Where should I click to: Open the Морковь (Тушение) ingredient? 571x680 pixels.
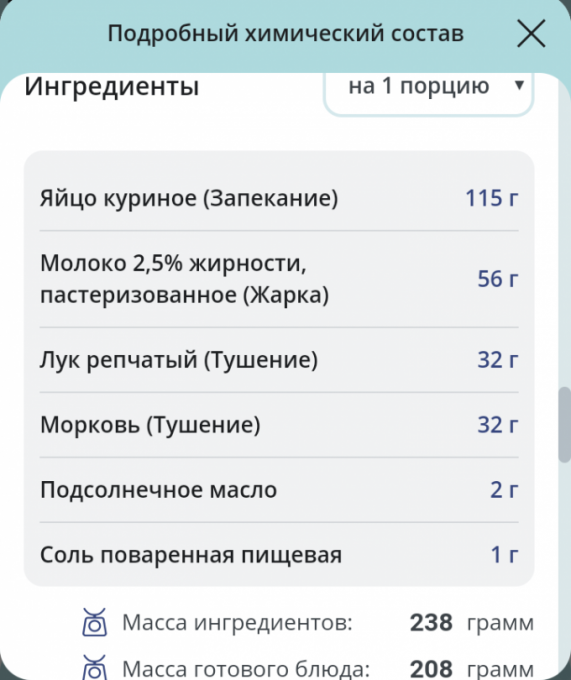(x=279, y=425)
